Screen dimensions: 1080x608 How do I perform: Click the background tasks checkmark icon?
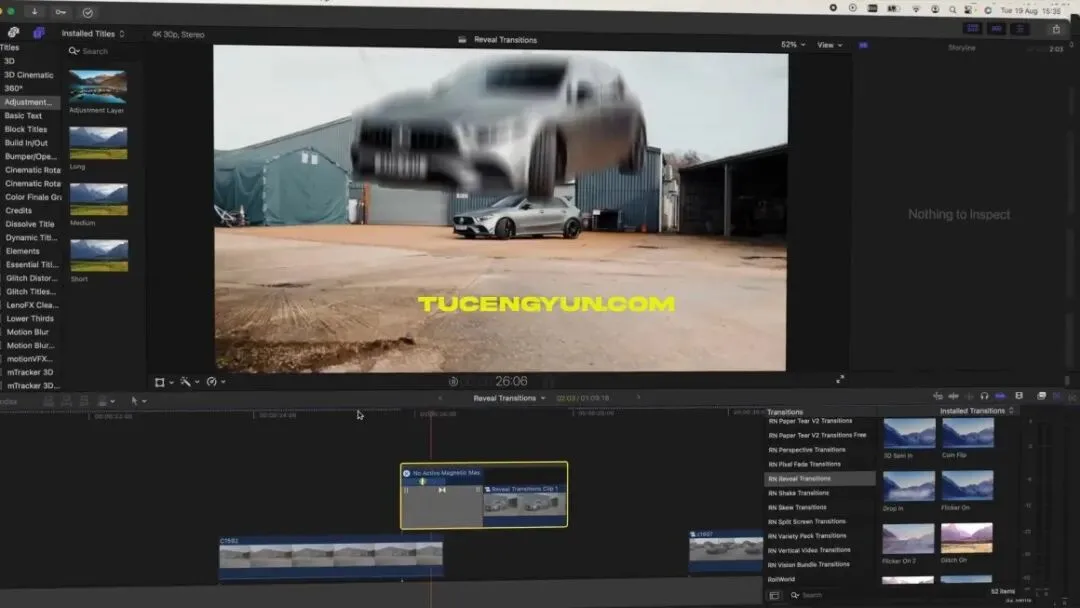point(87,12)
